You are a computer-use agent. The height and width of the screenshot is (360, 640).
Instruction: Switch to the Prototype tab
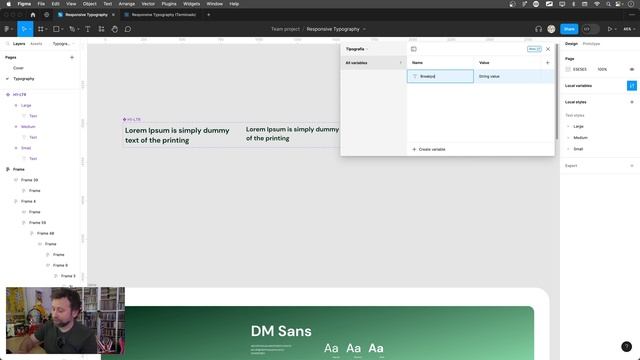(x=591, y=44)
